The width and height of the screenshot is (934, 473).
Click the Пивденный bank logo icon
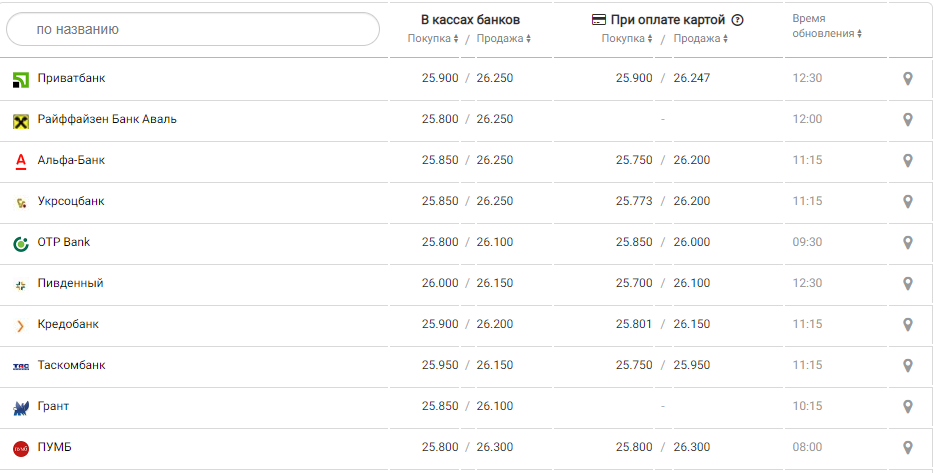tap(21, 284)
